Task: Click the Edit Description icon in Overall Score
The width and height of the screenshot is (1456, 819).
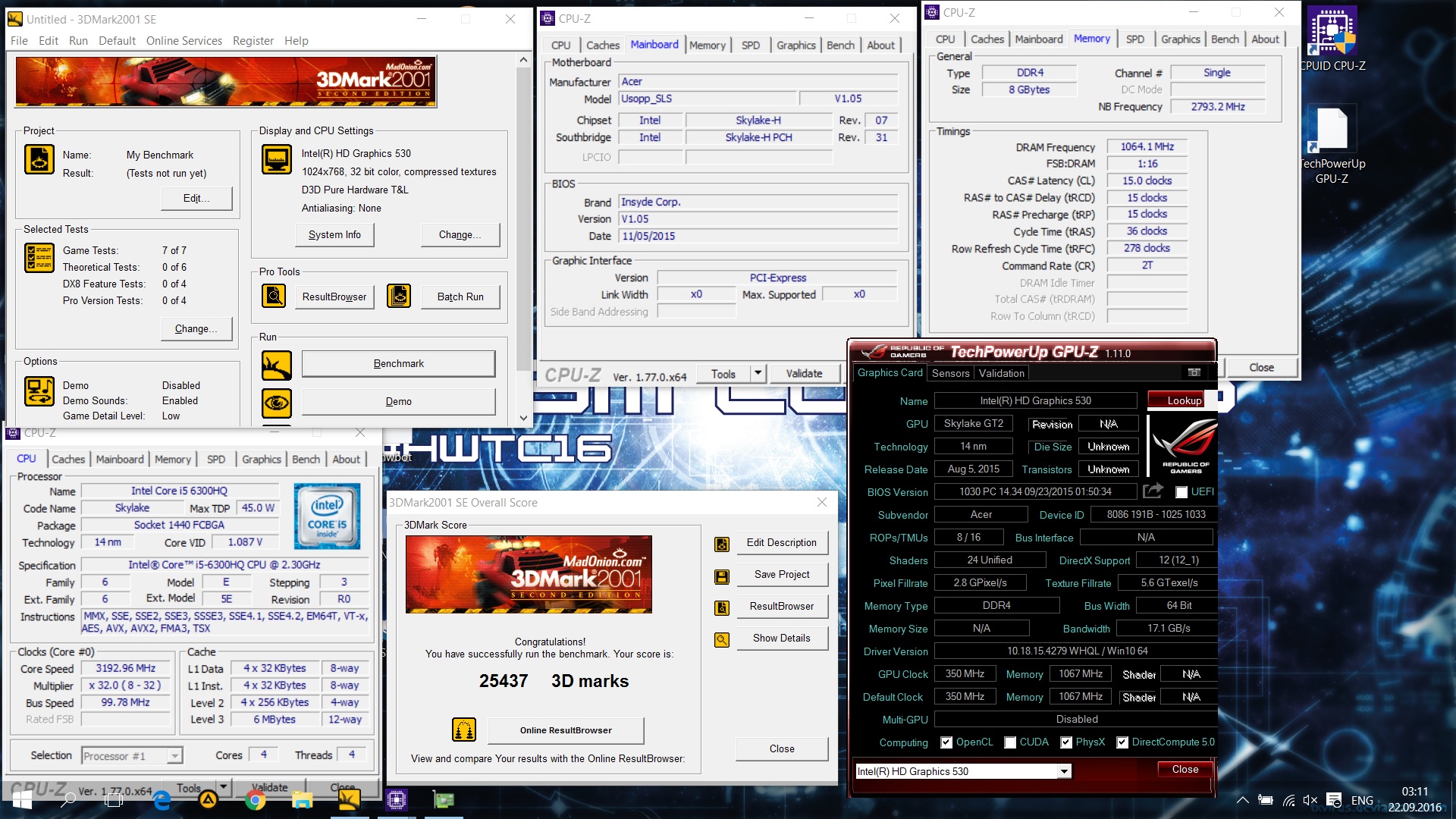Action: (x=722, y=544)
